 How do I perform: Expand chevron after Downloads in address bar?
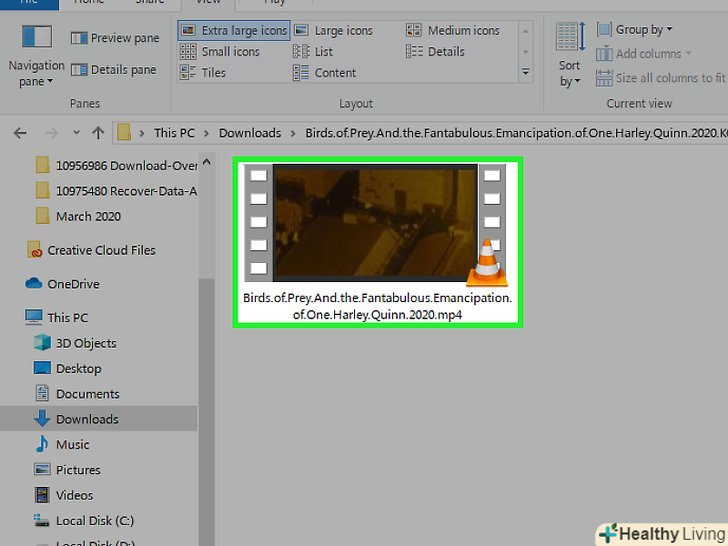pyautogui.click(x=293, y=133)
